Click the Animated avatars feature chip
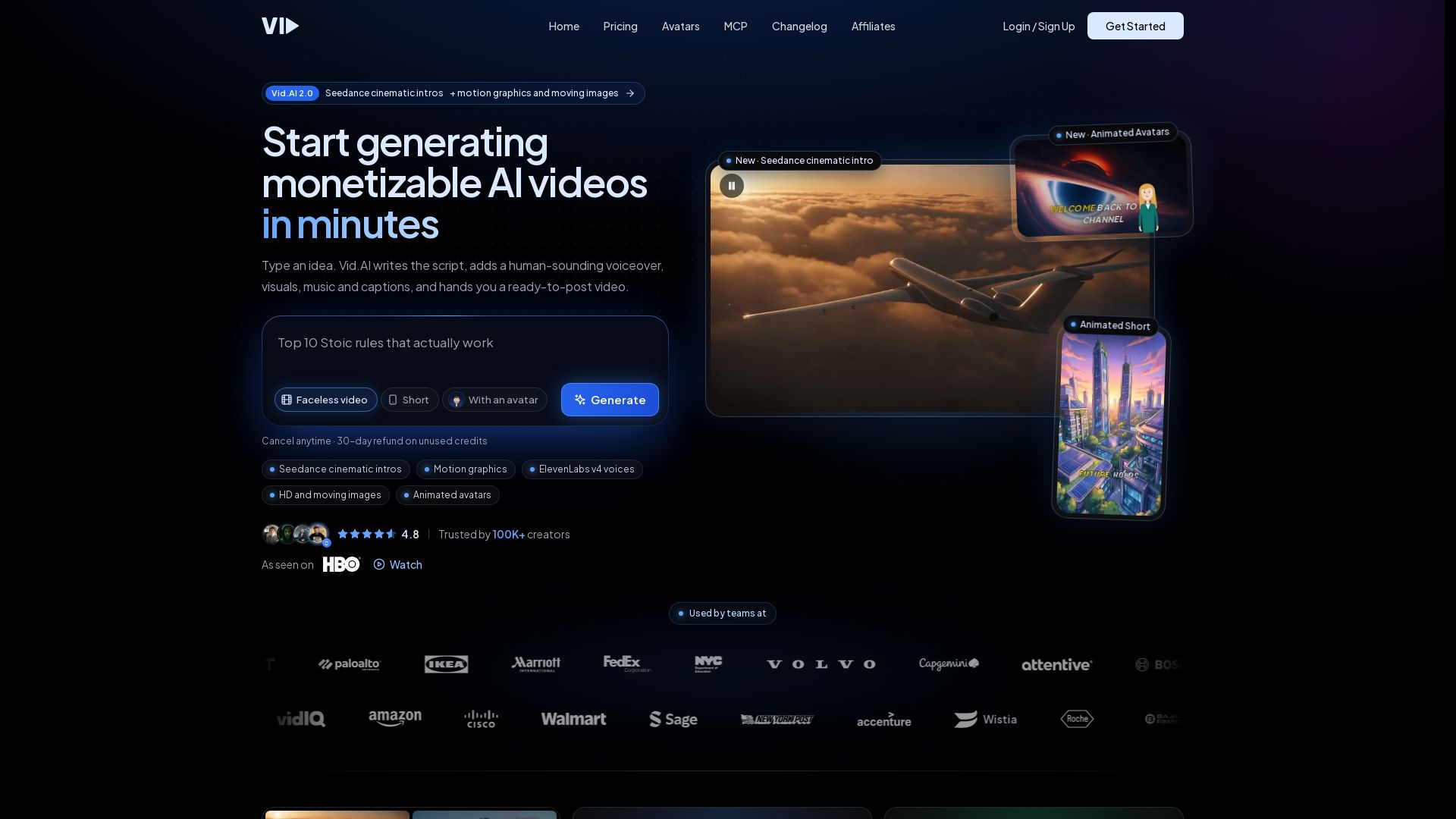The image size is (1456, 819). click(447, 495)
